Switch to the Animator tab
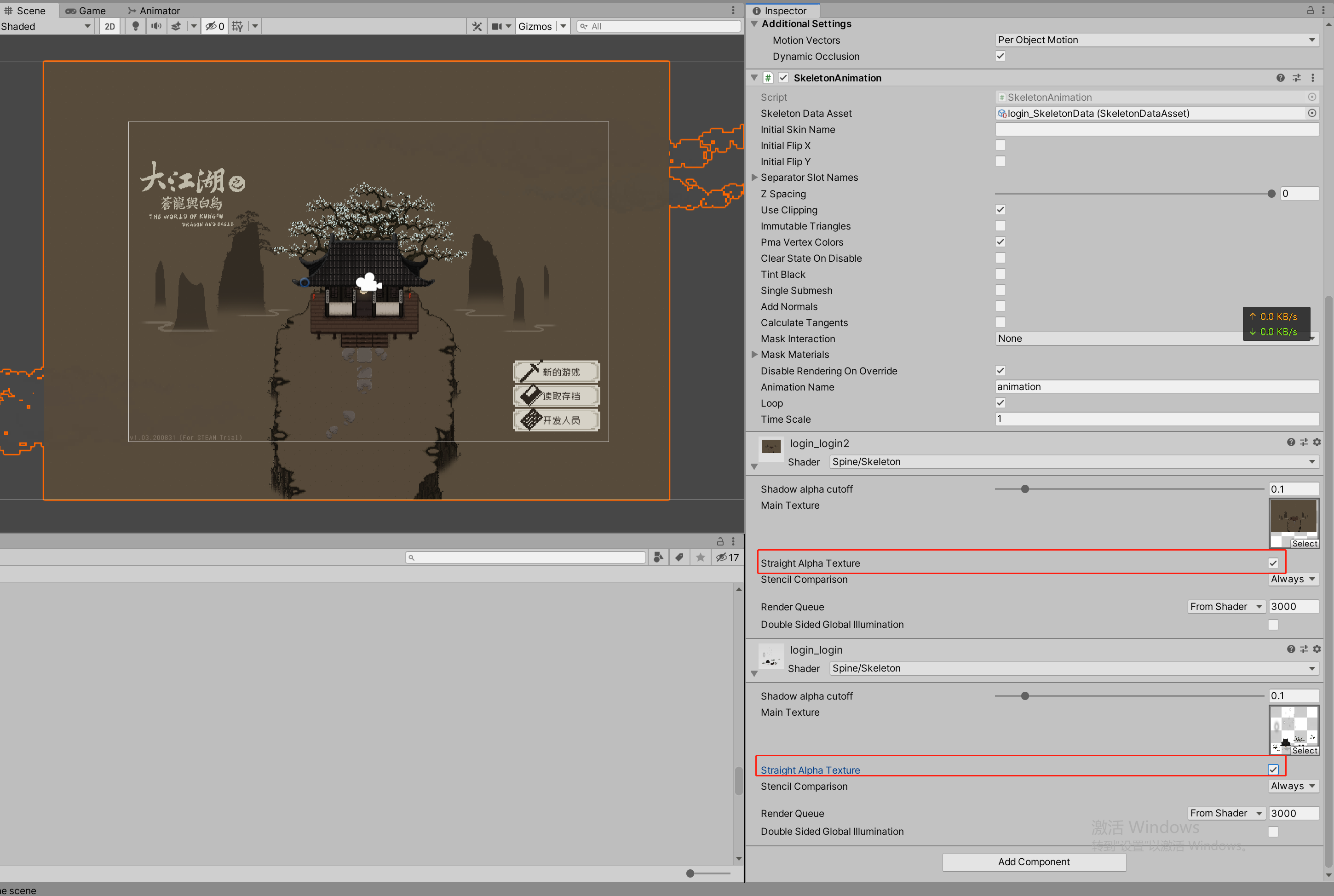 154,10
